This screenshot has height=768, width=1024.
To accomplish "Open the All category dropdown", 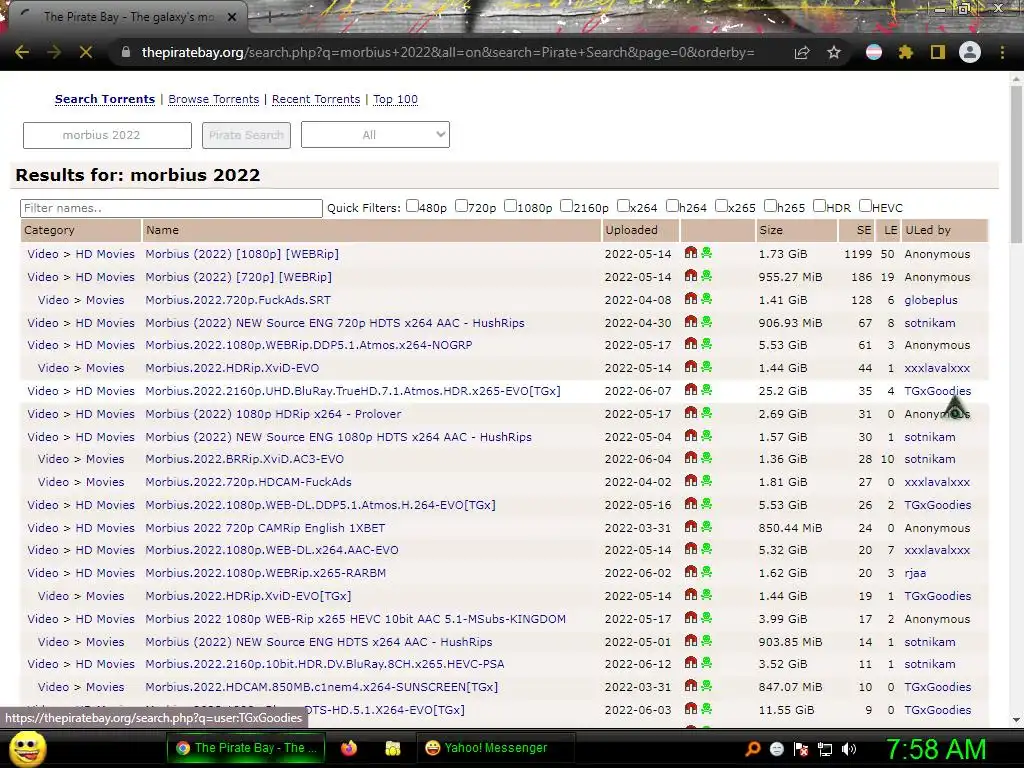I will 375,135.
